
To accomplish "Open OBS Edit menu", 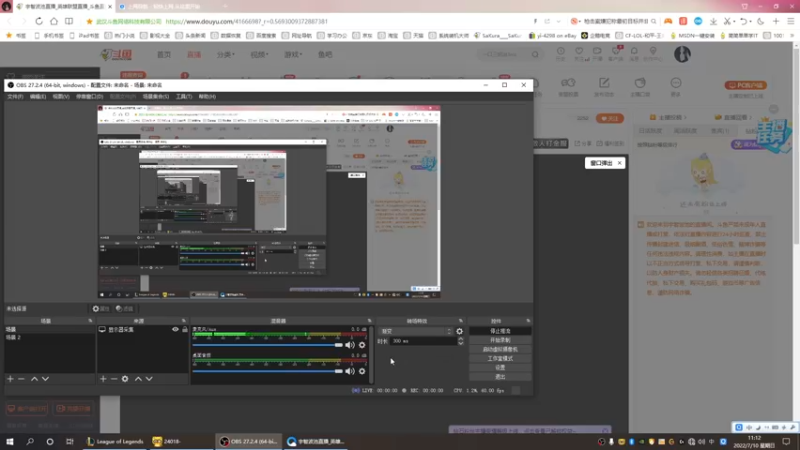I will pos(38,96).
